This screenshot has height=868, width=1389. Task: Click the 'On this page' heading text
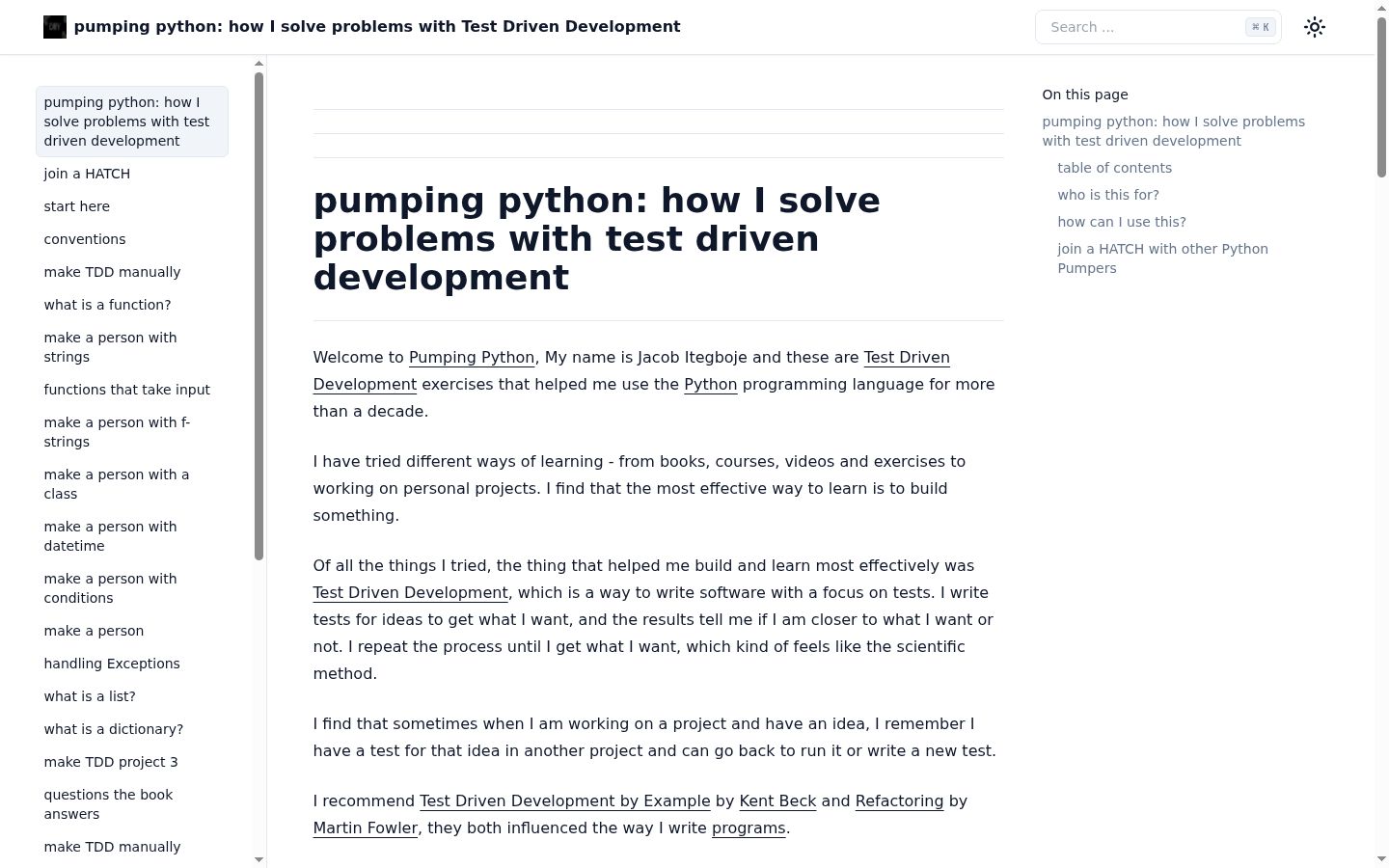(1085, 95)
